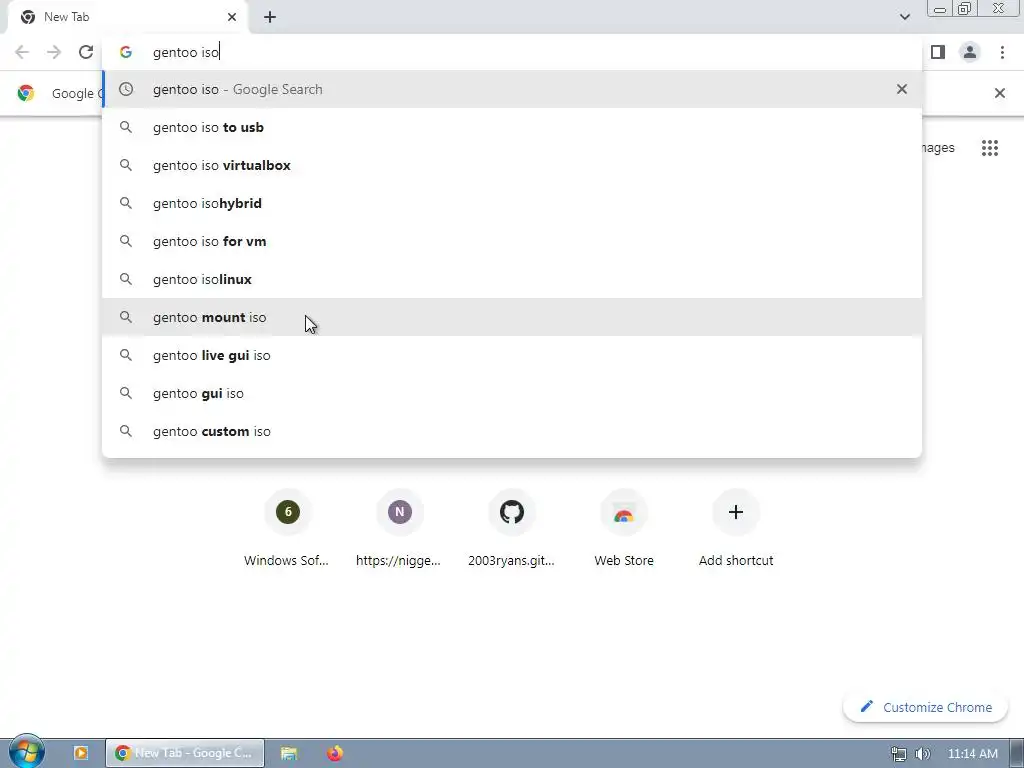The image size is (1024, 768).
Task: Click the browser back arrow
Action: (x=22, y=52)
